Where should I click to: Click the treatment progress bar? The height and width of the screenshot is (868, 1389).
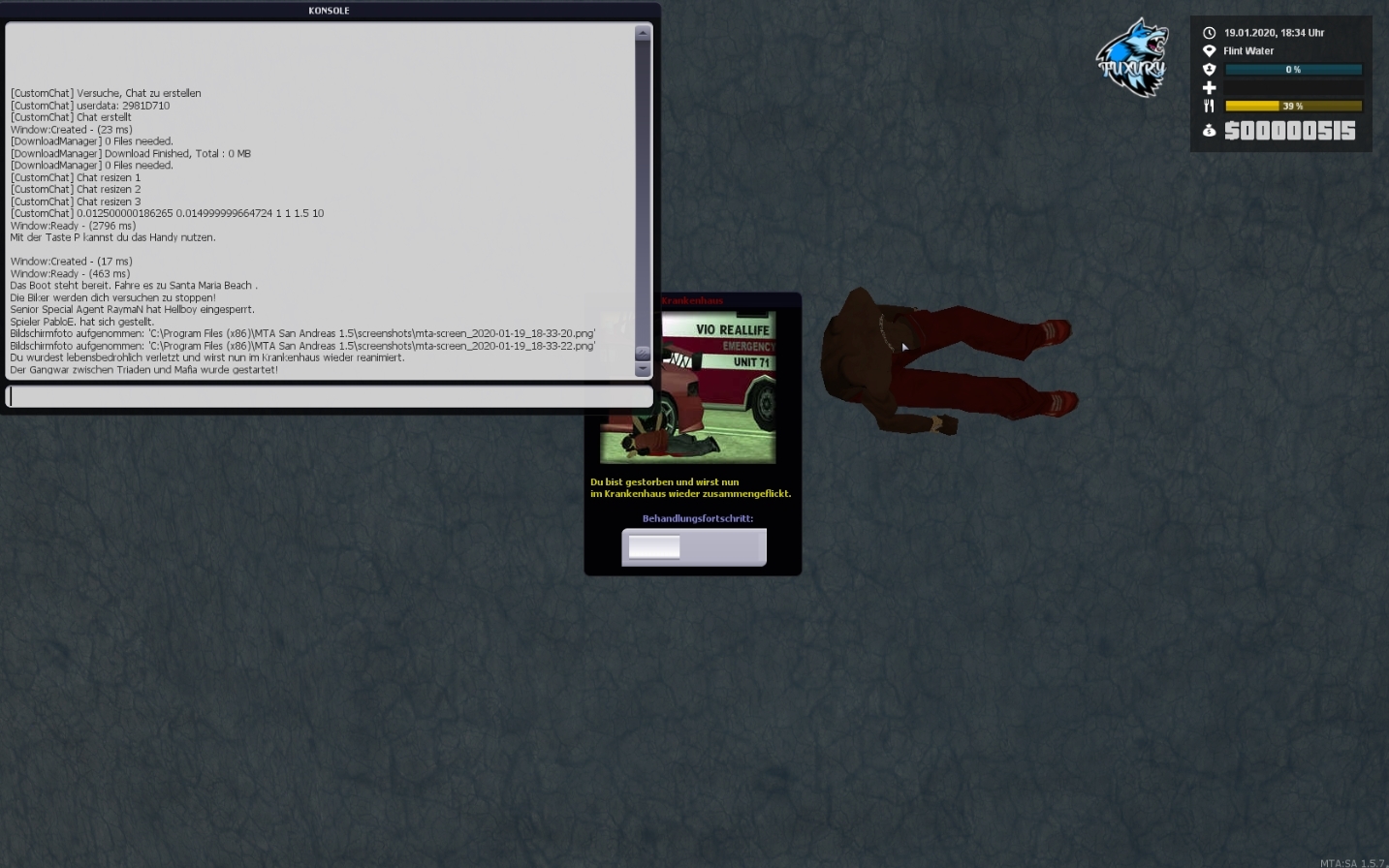(x=694, y=547)
